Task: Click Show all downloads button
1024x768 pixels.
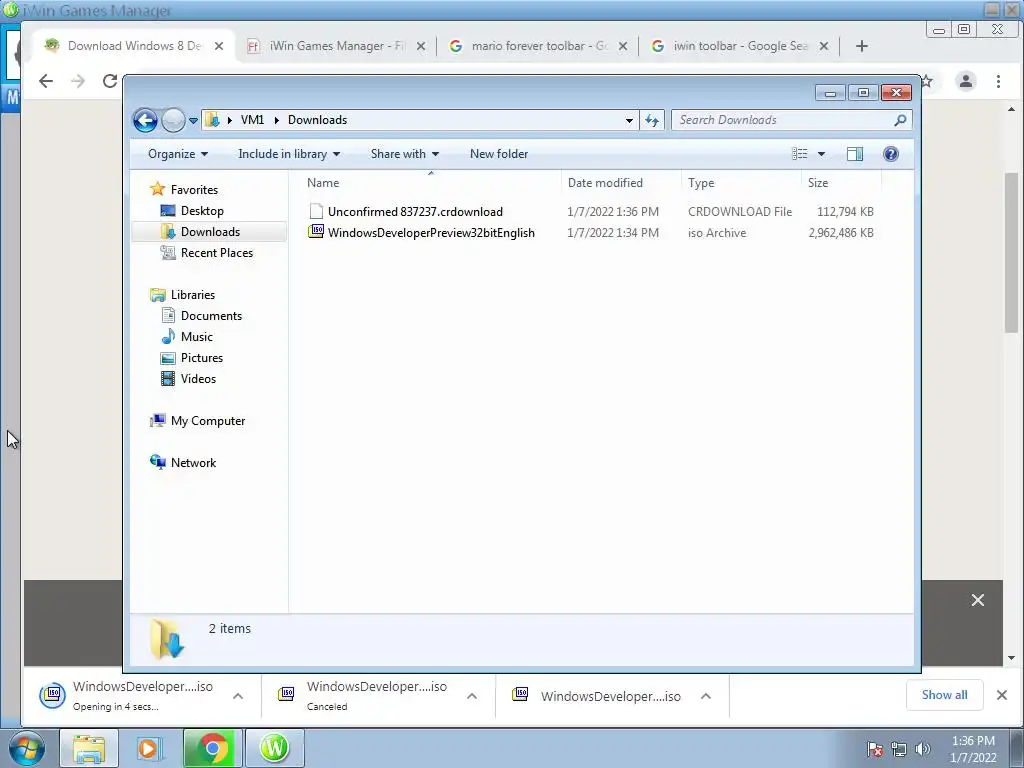Action: click(x=944, y=695)
